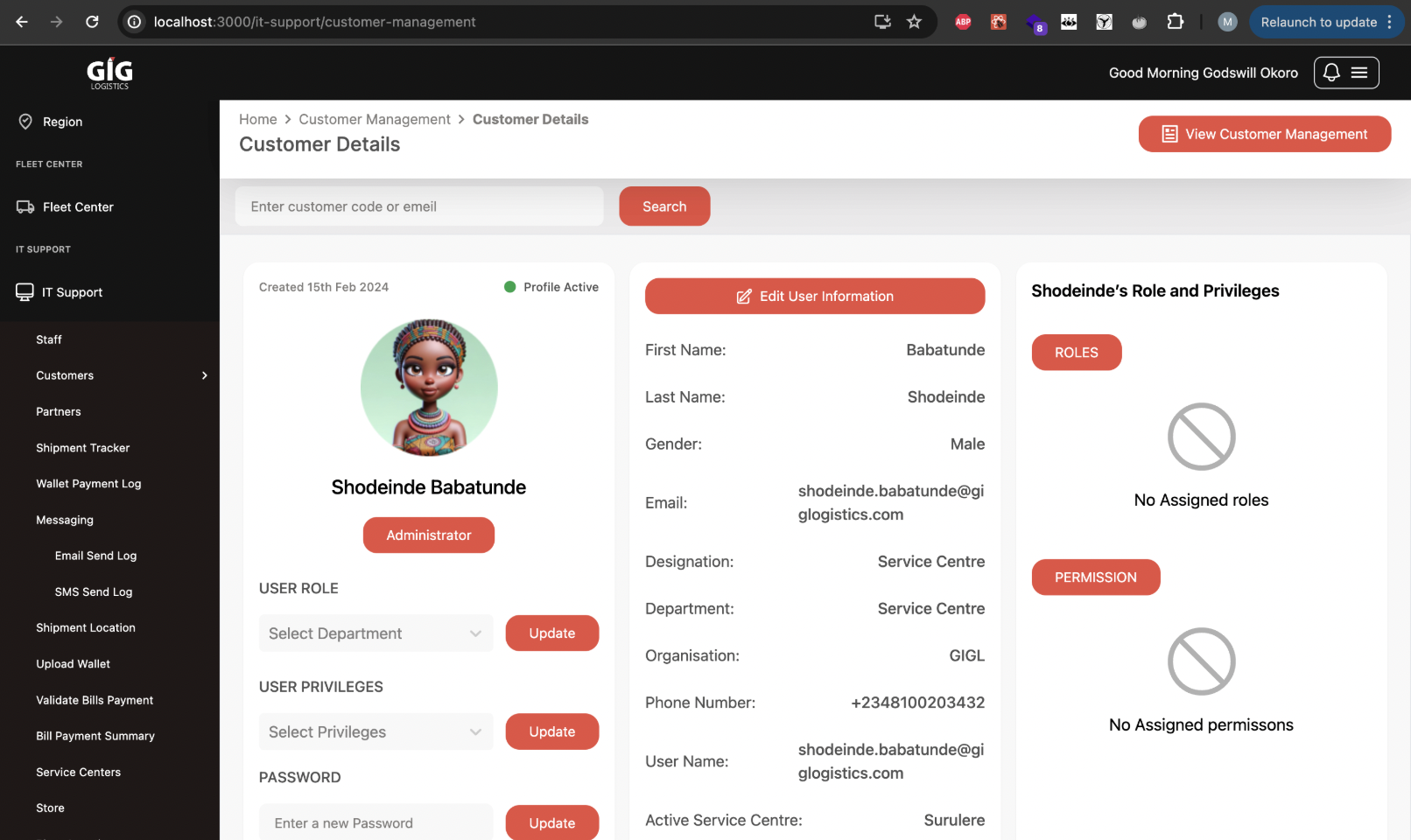This screenshot has width=1411, height=840.
Task: Click the Shodeinde Babatunde profile avatar
Action: [x=429, y=388]
